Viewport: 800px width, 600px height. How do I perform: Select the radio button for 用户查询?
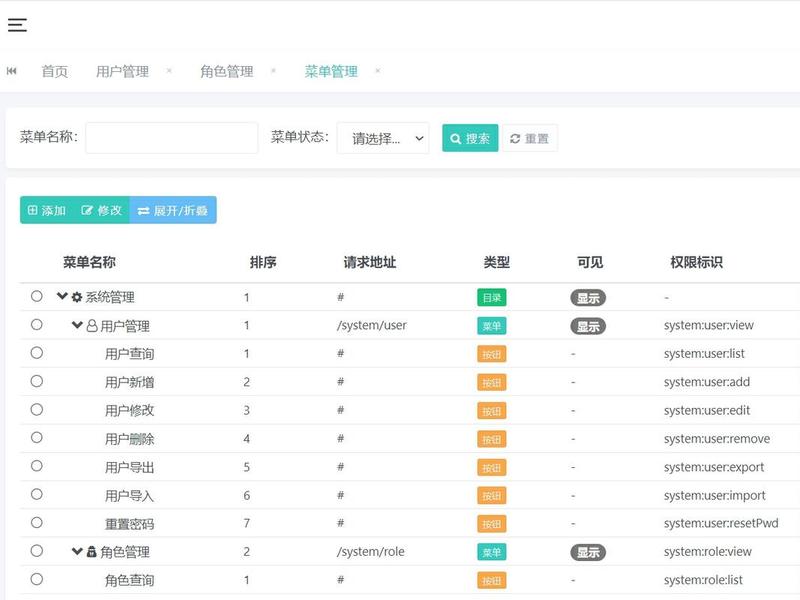37,353
